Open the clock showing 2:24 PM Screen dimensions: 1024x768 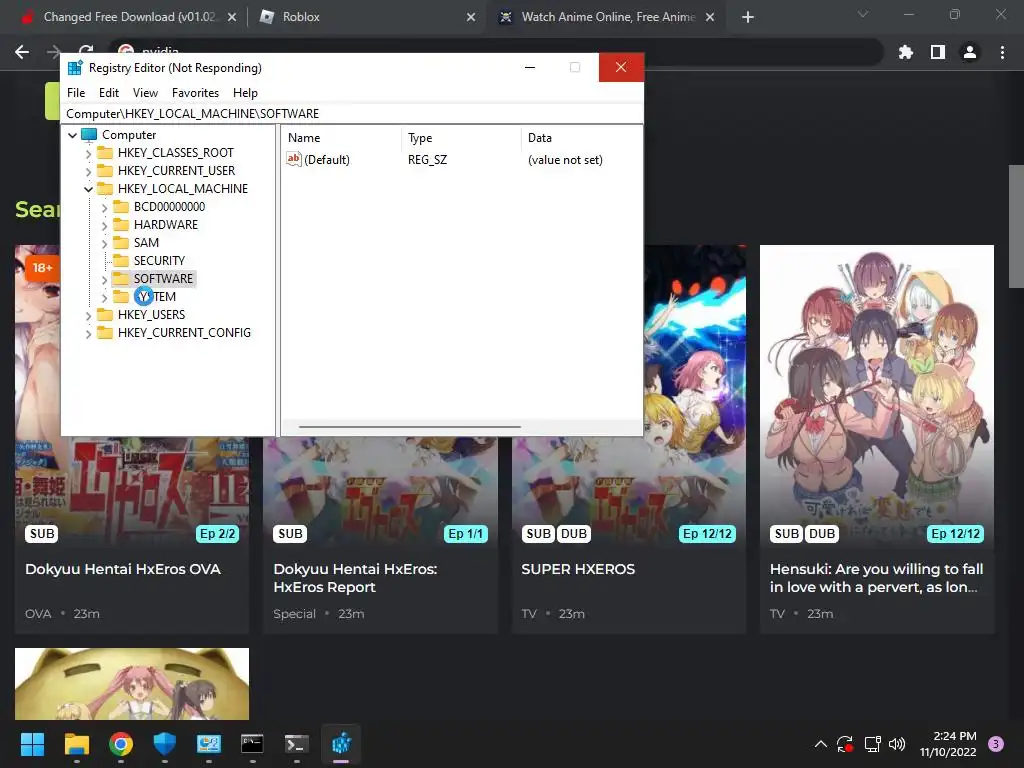948,744
